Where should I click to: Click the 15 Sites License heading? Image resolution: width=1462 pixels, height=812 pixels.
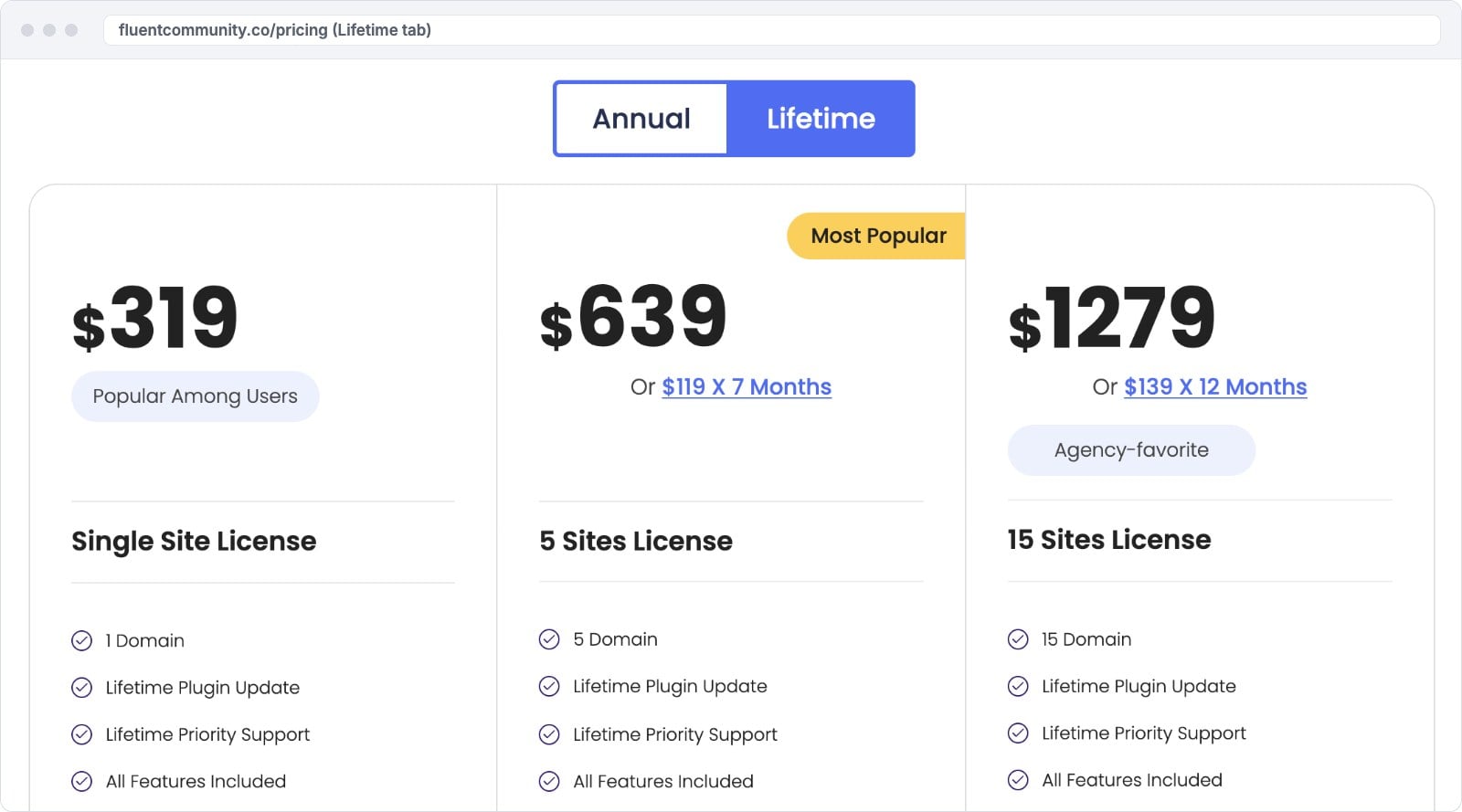tap(1109, 540)
